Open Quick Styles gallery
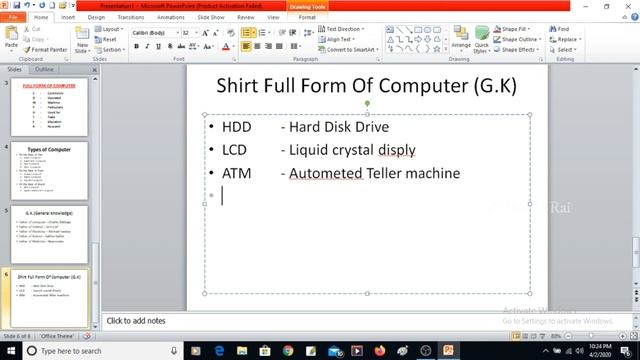640x360 pixels. (x=482, y=40)
